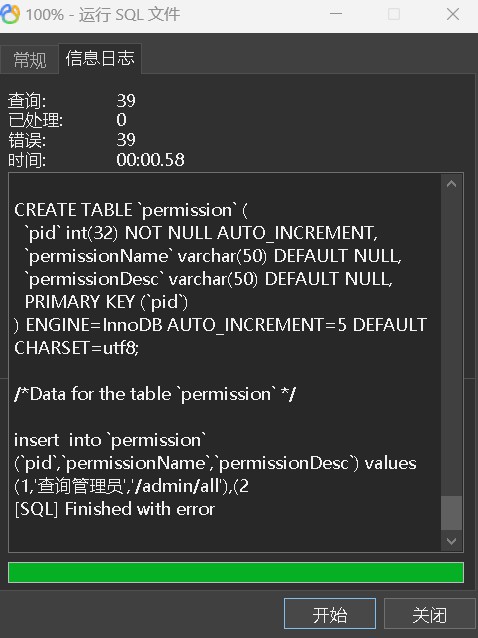This screenshot has height=638, width=478.
Task: Click the greyed-out maximize window icon
Action: point(394,14)
